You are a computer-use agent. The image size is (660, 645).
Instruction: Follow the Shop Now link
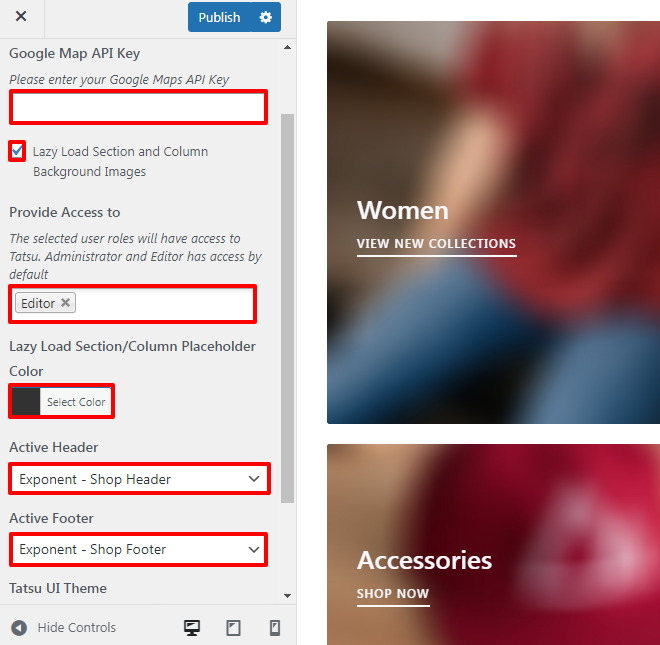click(393, 594)
